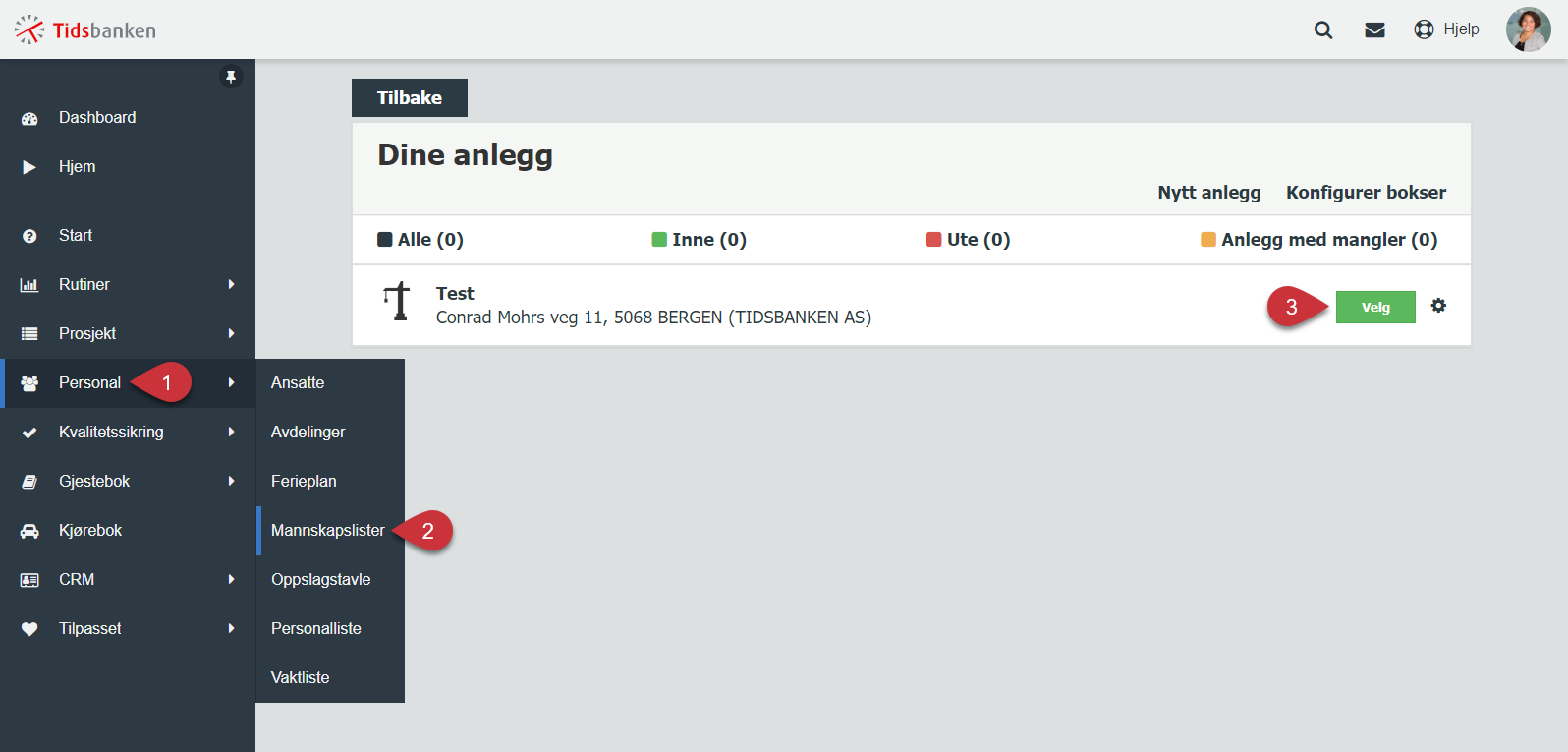Open settings gear for Test anlegg
Viewport: 1568px width, 752px height.
tap(1438, 306)
